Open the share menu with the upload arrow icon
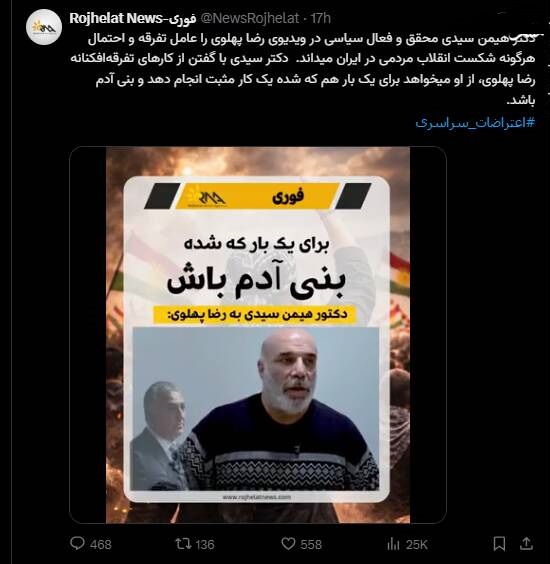550x564 pixels. pos(526,543)
